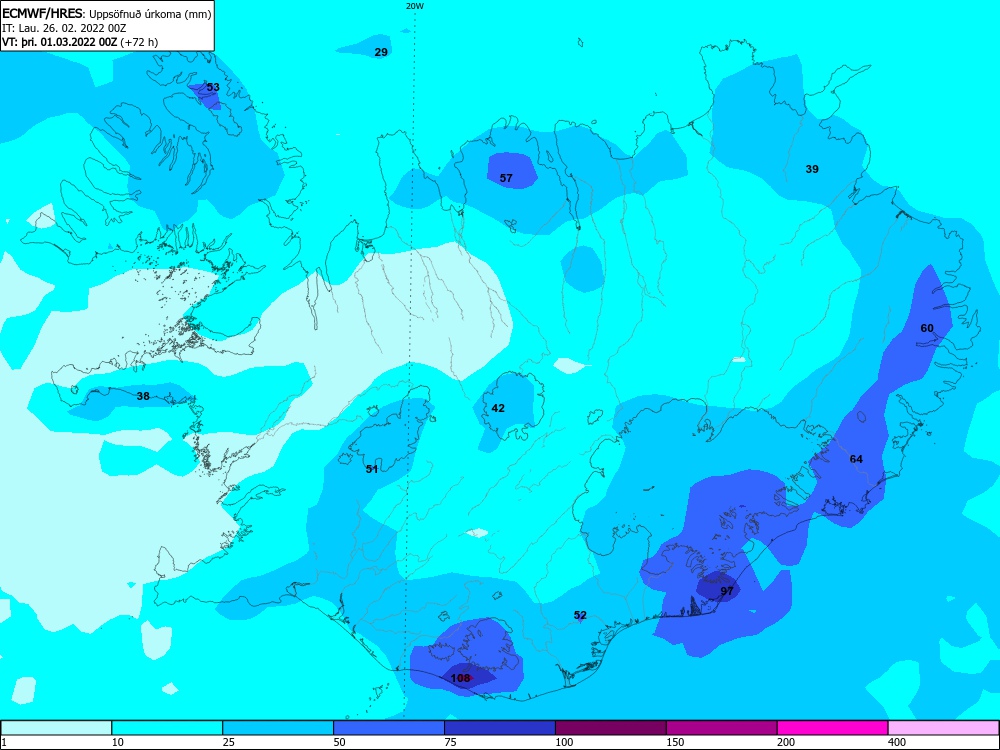The height and width of the screenshot is (750, 1000).
Task: Click the 51 precipitation value label
Action: click(x=372, y=469)
